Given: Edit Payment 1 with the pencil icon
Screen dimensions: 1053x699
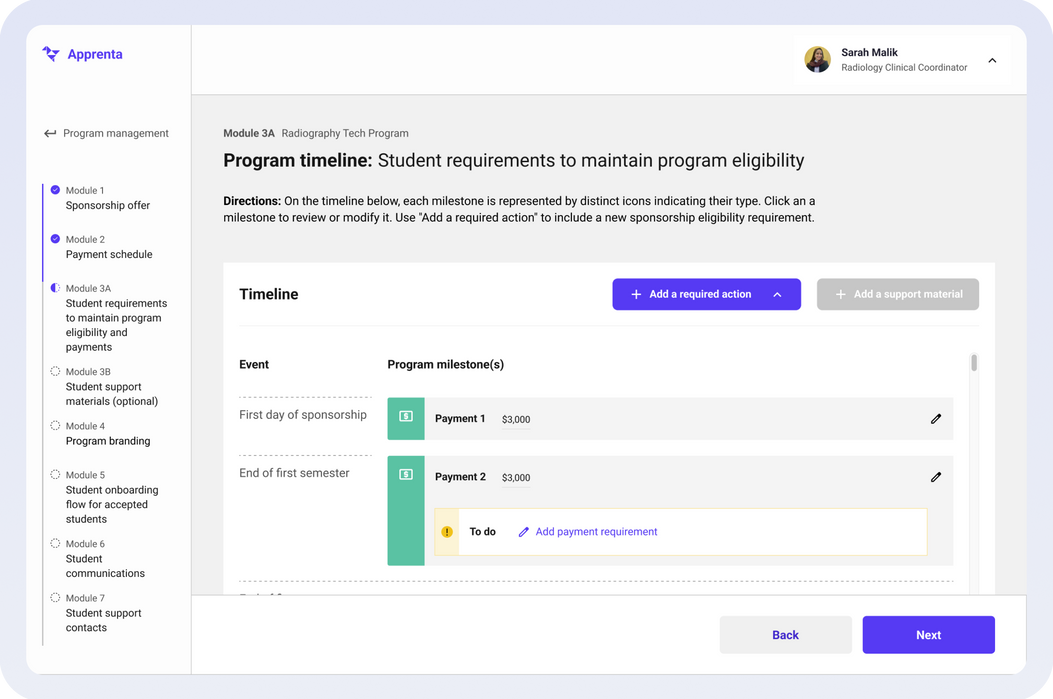Looking at the screenshot, I should point(935,419).
